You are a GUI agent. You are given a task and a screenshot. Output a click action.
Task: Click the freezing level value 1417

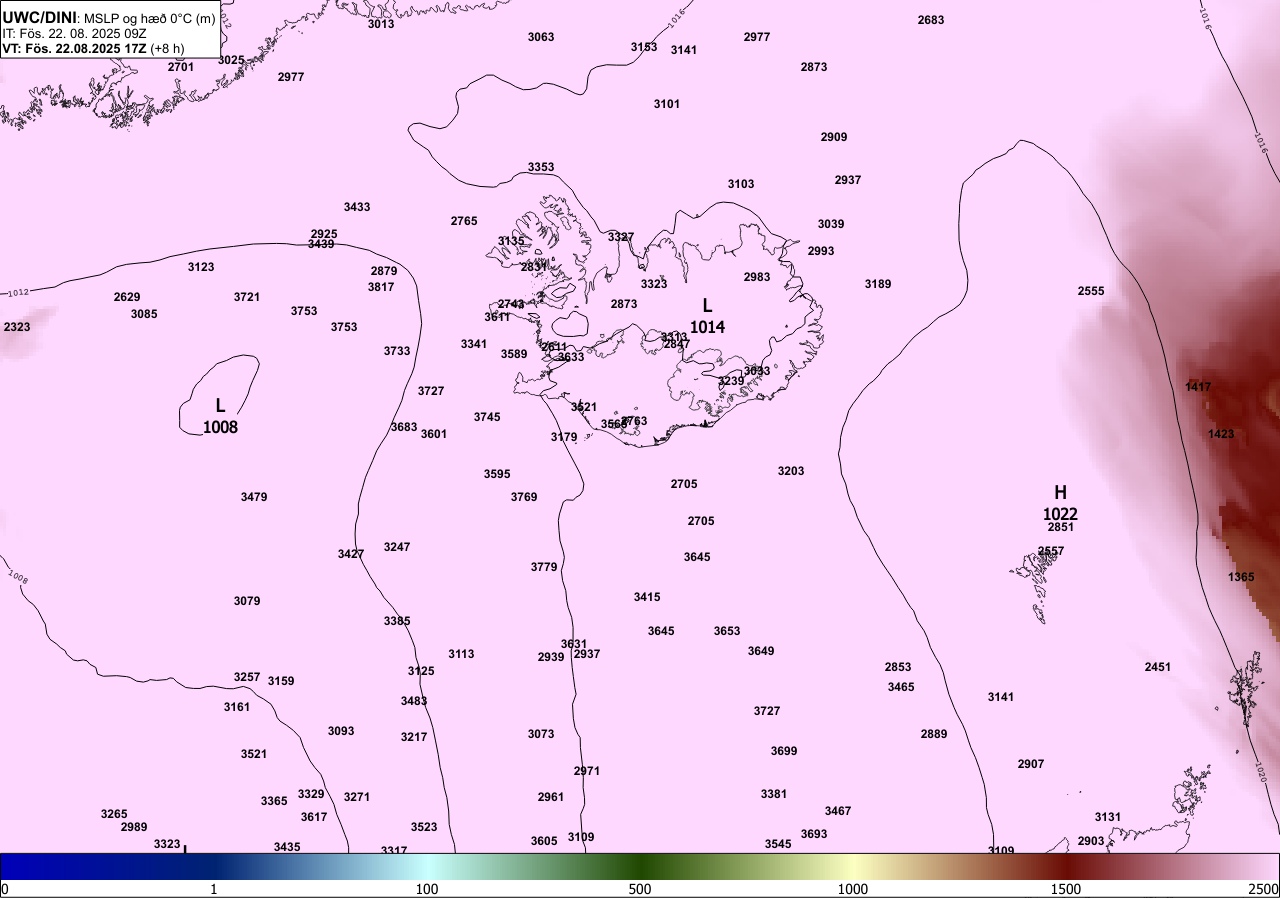(x=1198, y=387)
